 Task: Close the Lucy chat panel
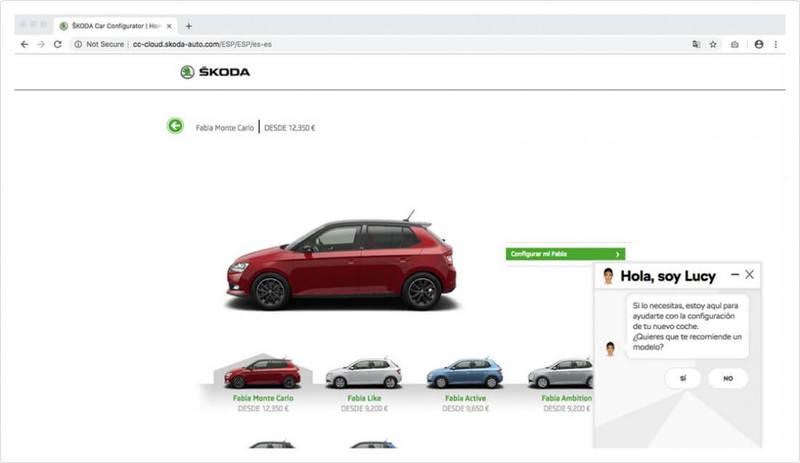pos(749,275)
